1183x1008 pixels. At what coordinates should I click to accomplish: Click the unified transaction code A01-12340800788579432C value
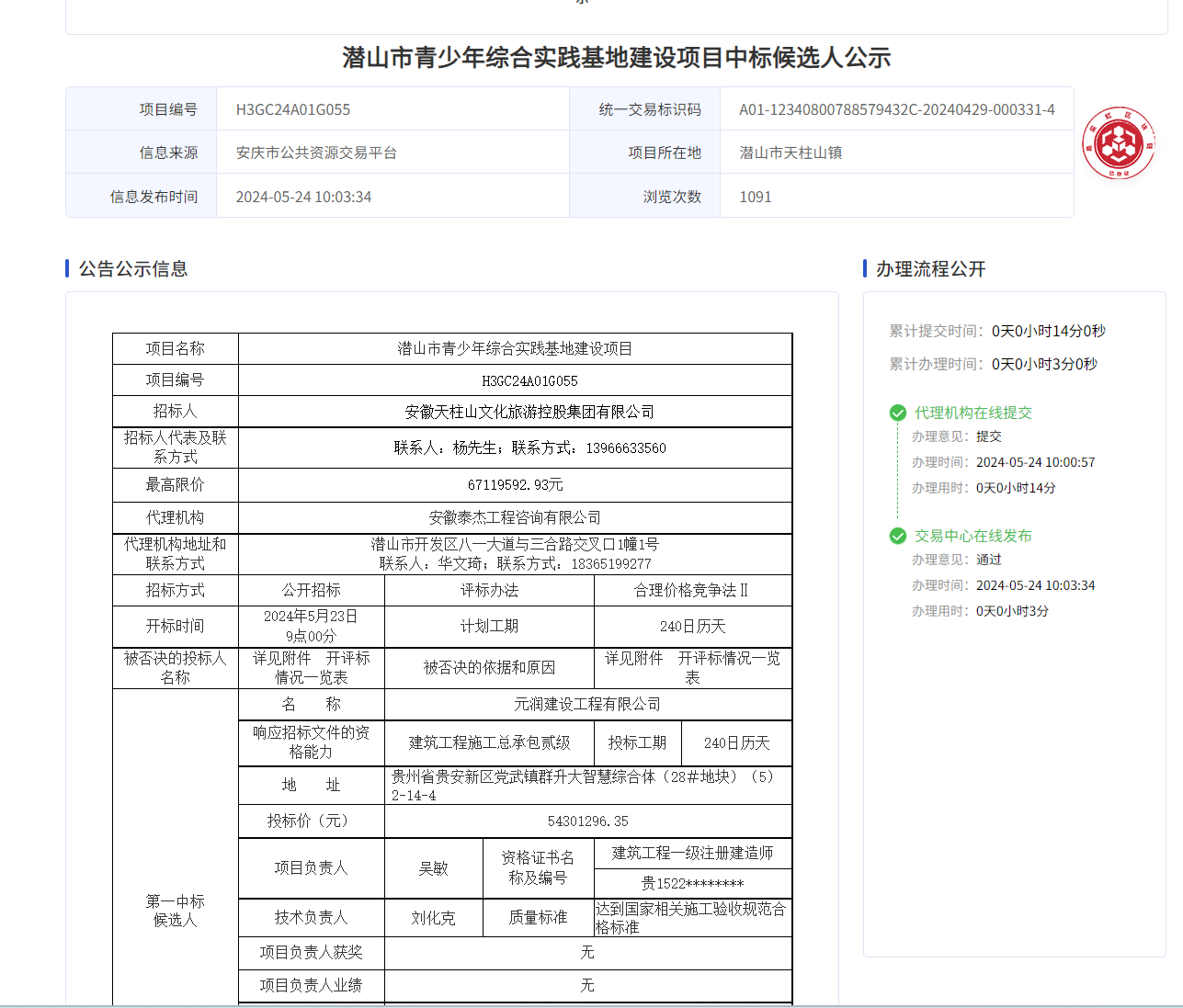pyautogui.click(x=896, y=109)
